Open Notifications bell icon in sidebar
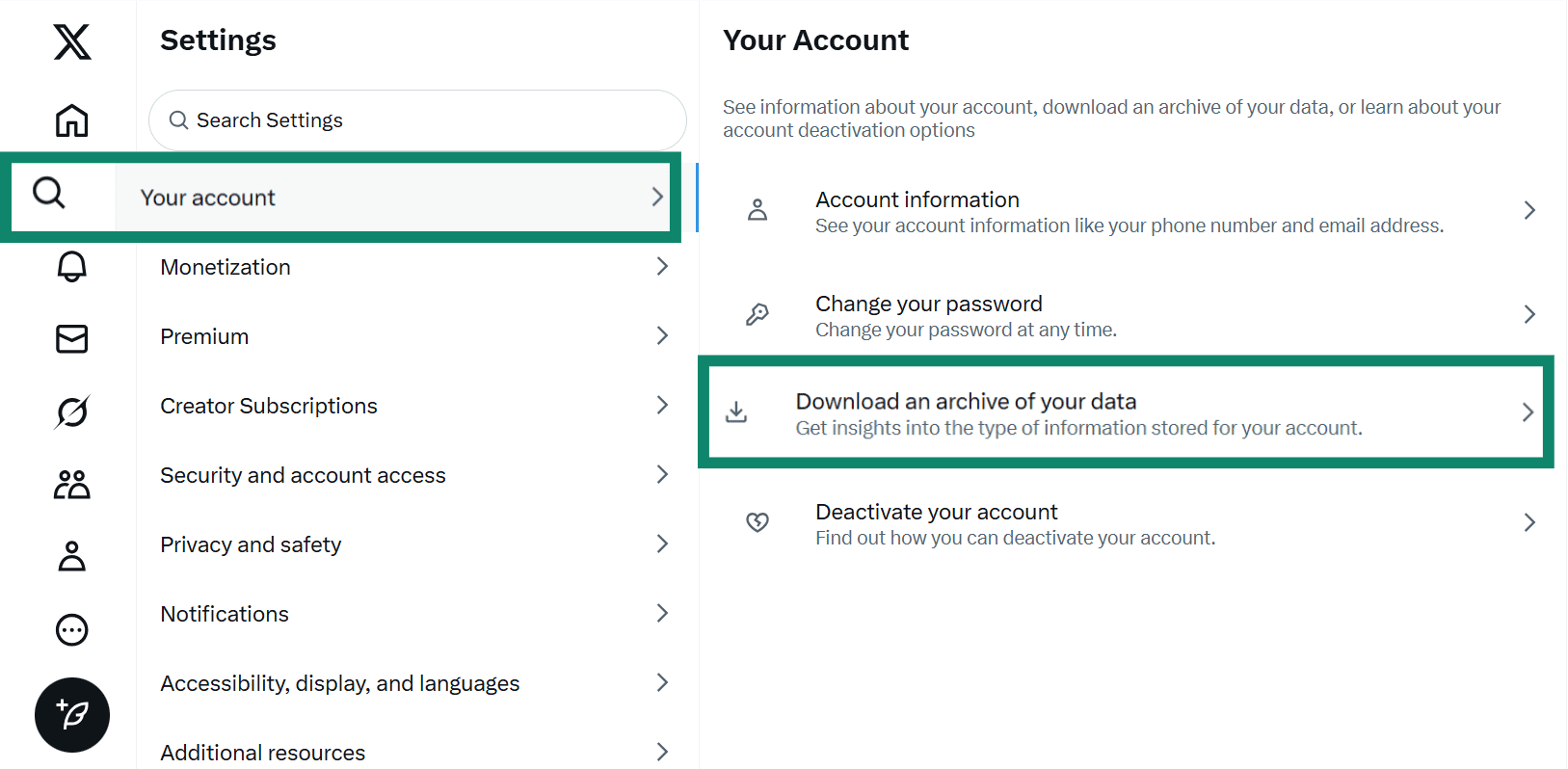This screenshot has height=769, width=1568. pyautogui.click(x=72, y=267)
